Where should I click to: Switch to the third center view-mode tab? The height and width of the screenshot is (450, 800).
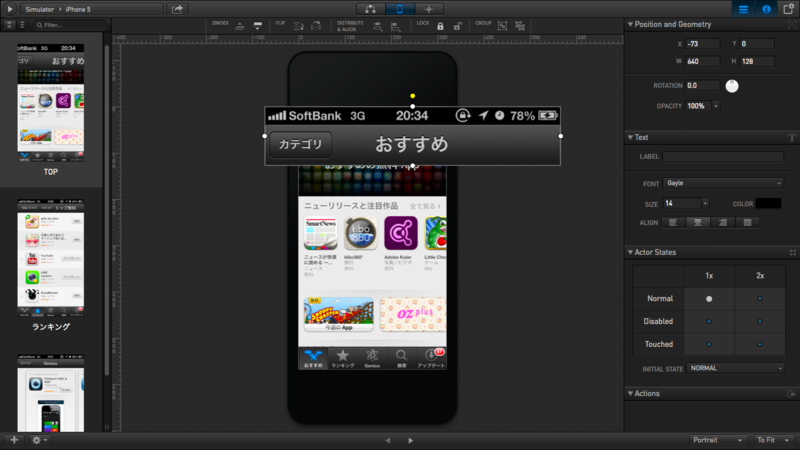[x=429, y=9]
